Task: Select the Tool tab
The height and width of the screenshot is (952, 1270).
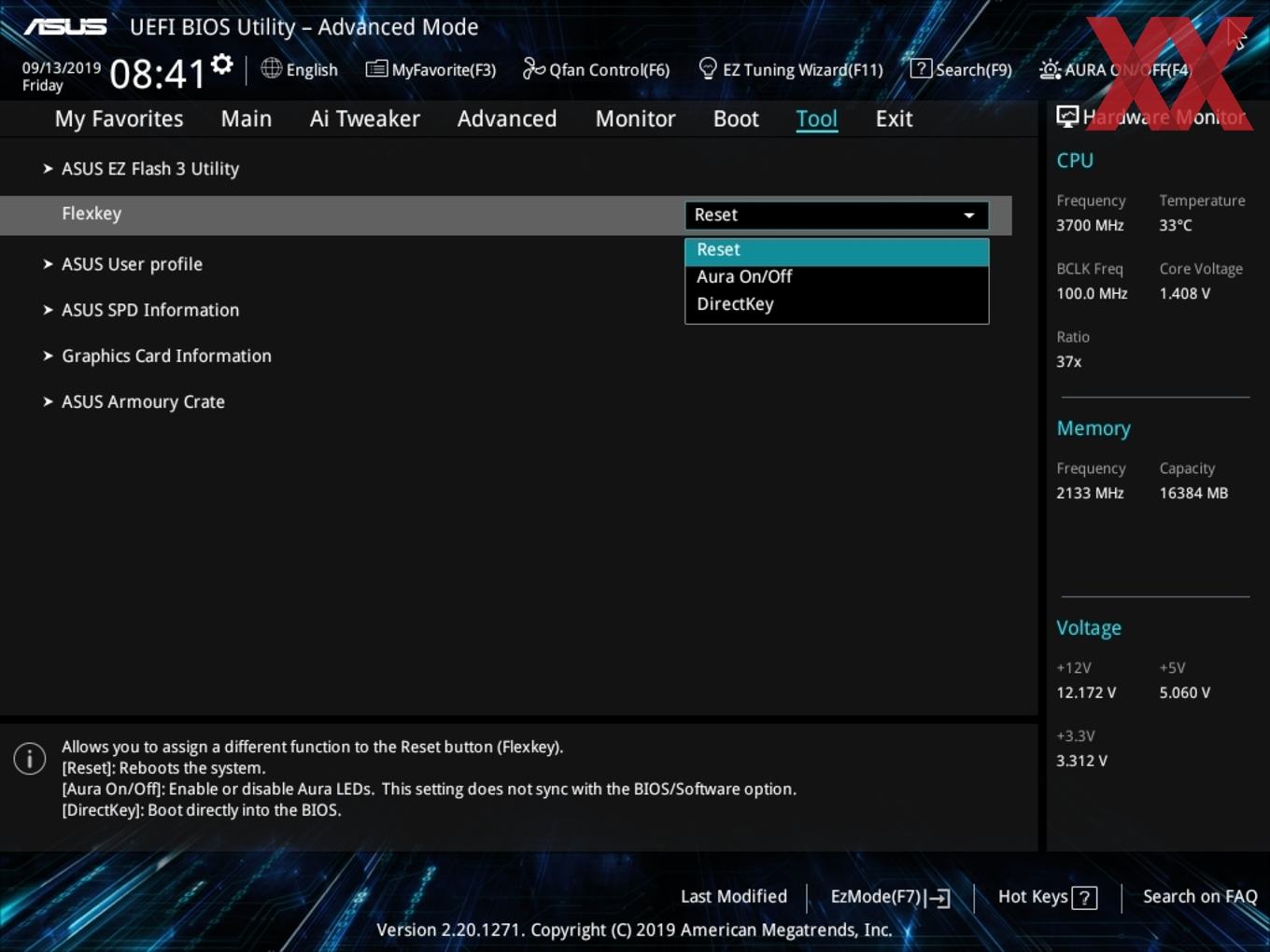Action: coord(816,119)
